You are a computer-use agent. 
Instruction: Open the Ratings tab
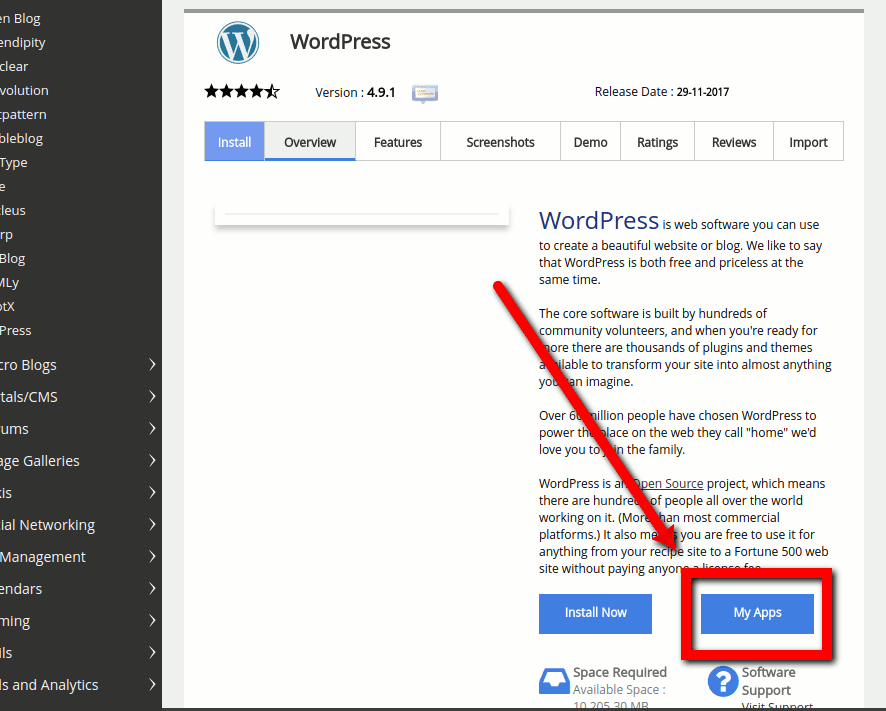[657, 142]
